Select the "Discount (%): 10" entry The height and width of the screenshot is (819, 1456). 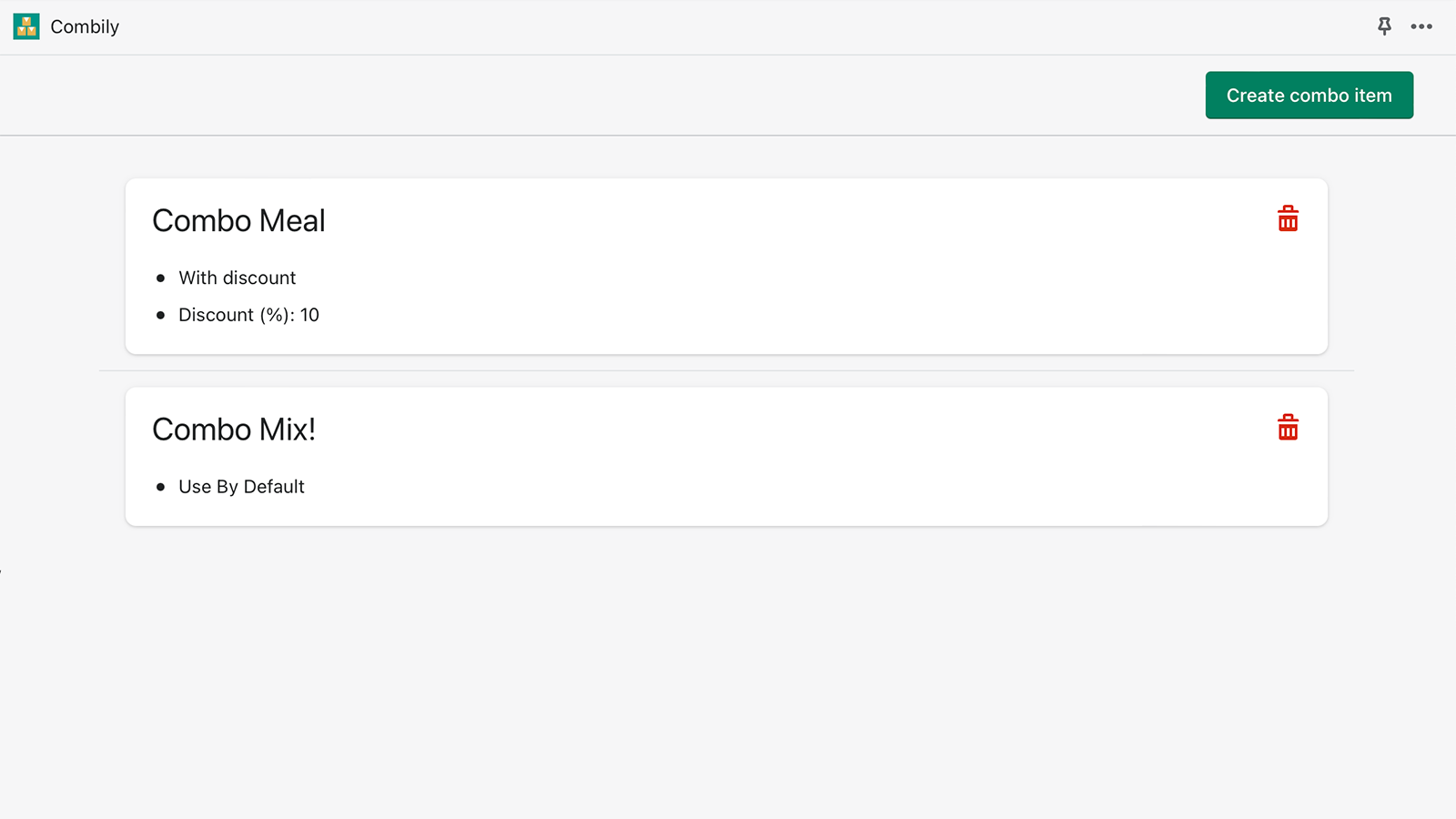[248, 315]
